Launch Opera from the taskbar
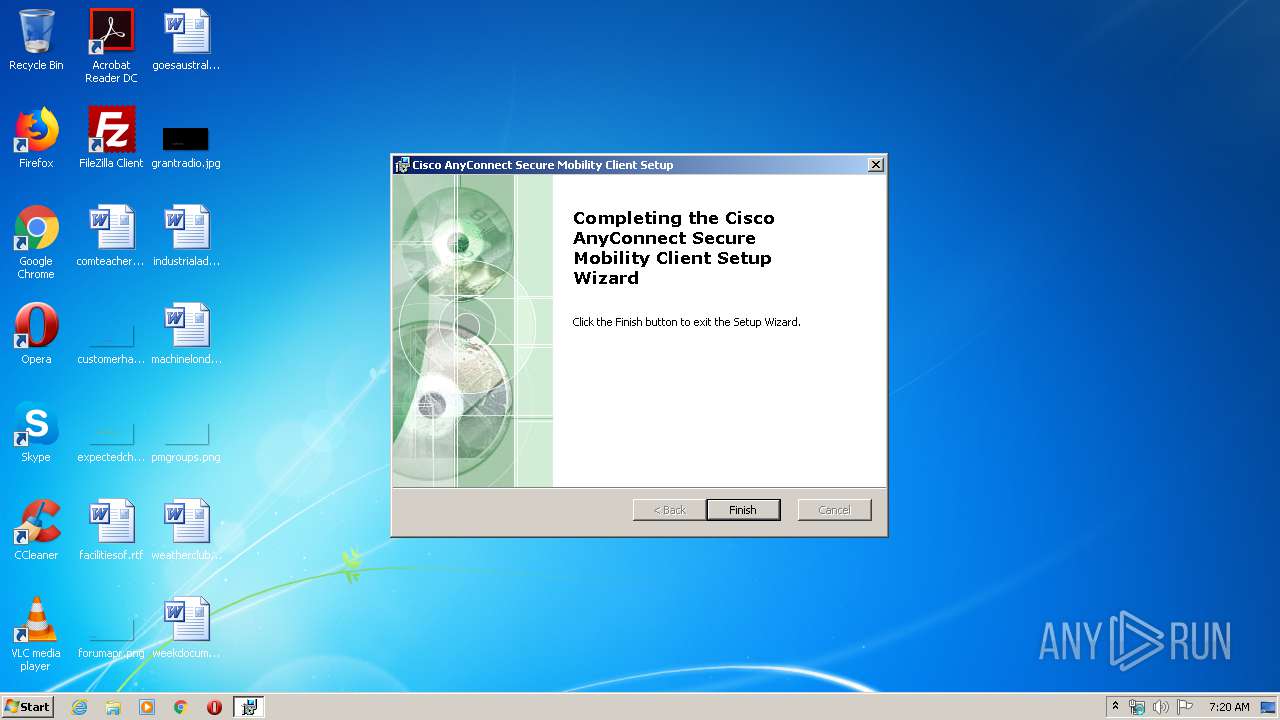The height and width of the screenshot is (720, 1280). coord(214,707)
